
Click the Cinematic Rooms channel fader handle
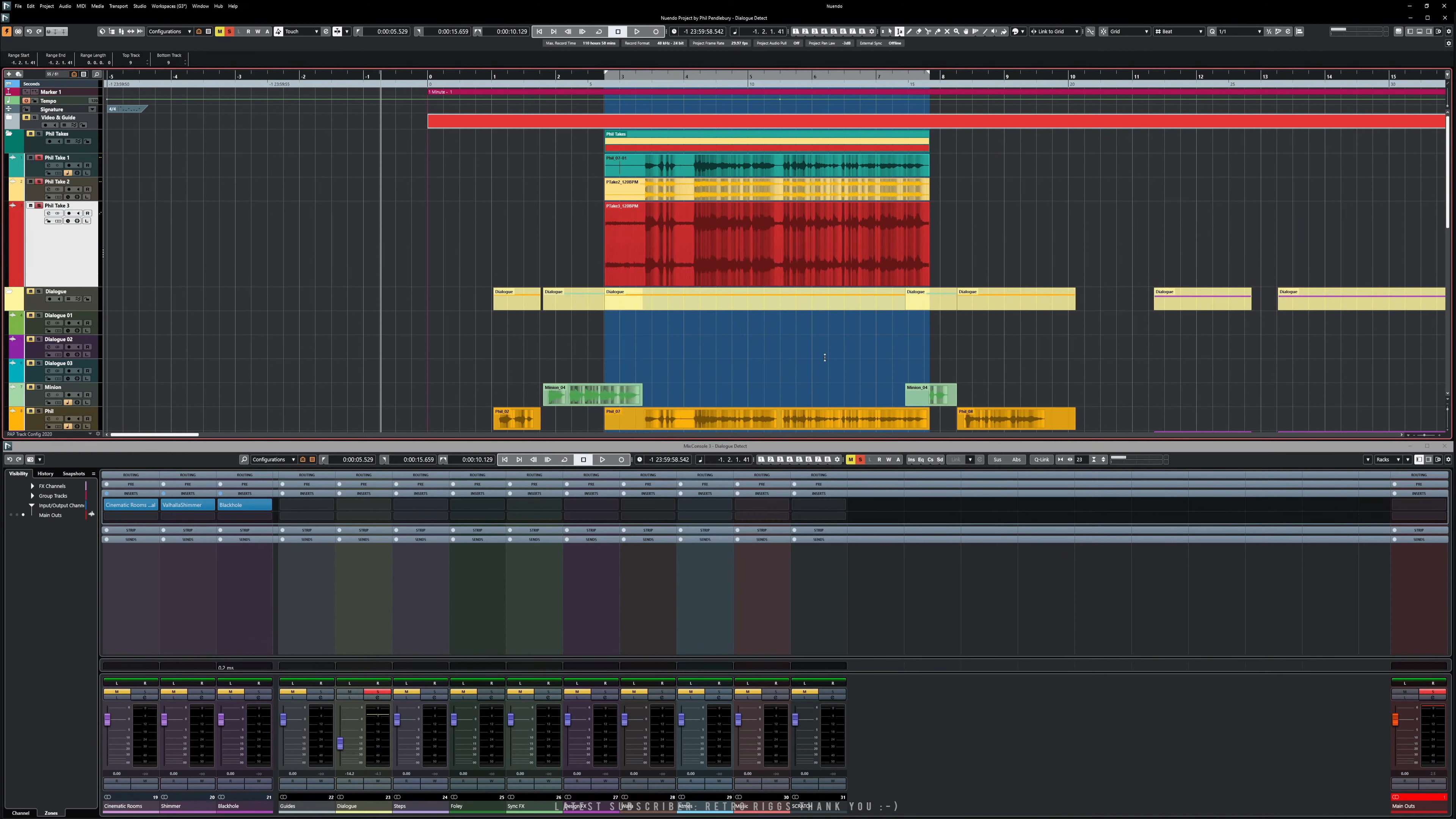(x=107, y=719)
